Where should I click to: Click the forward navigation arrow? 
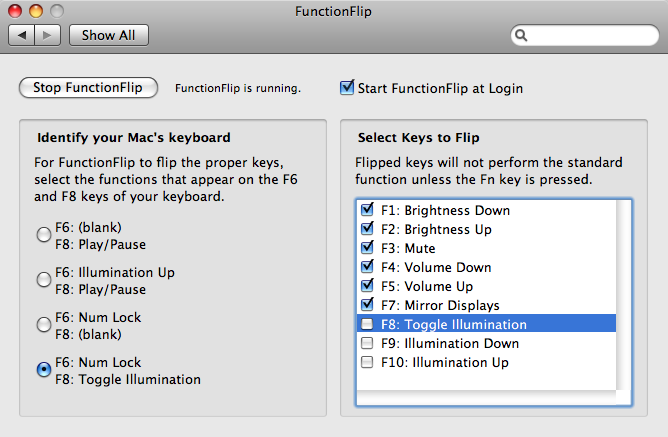pos(49,35)
